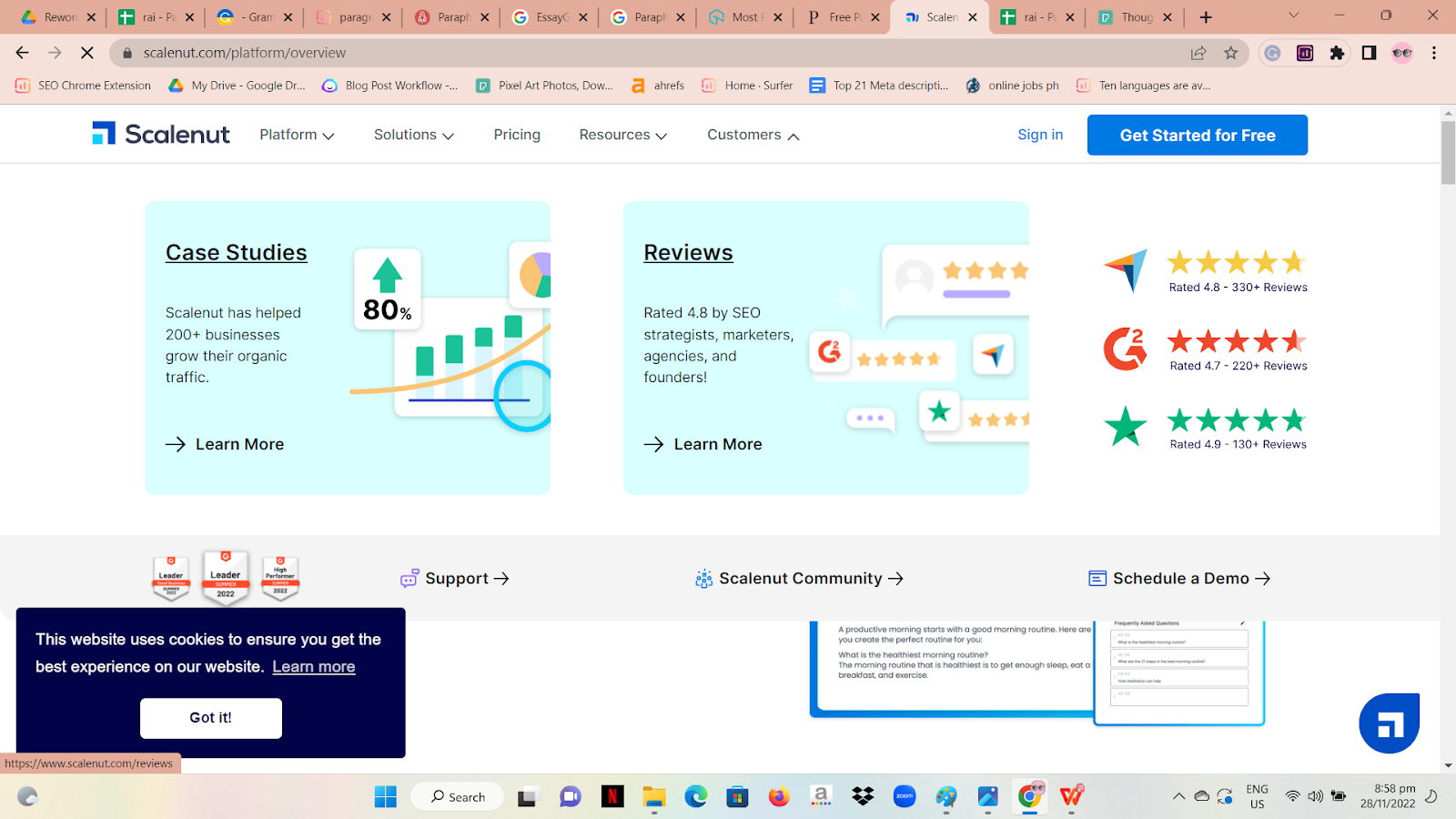Open the Amazon app in the taskbar

(821, 797)
